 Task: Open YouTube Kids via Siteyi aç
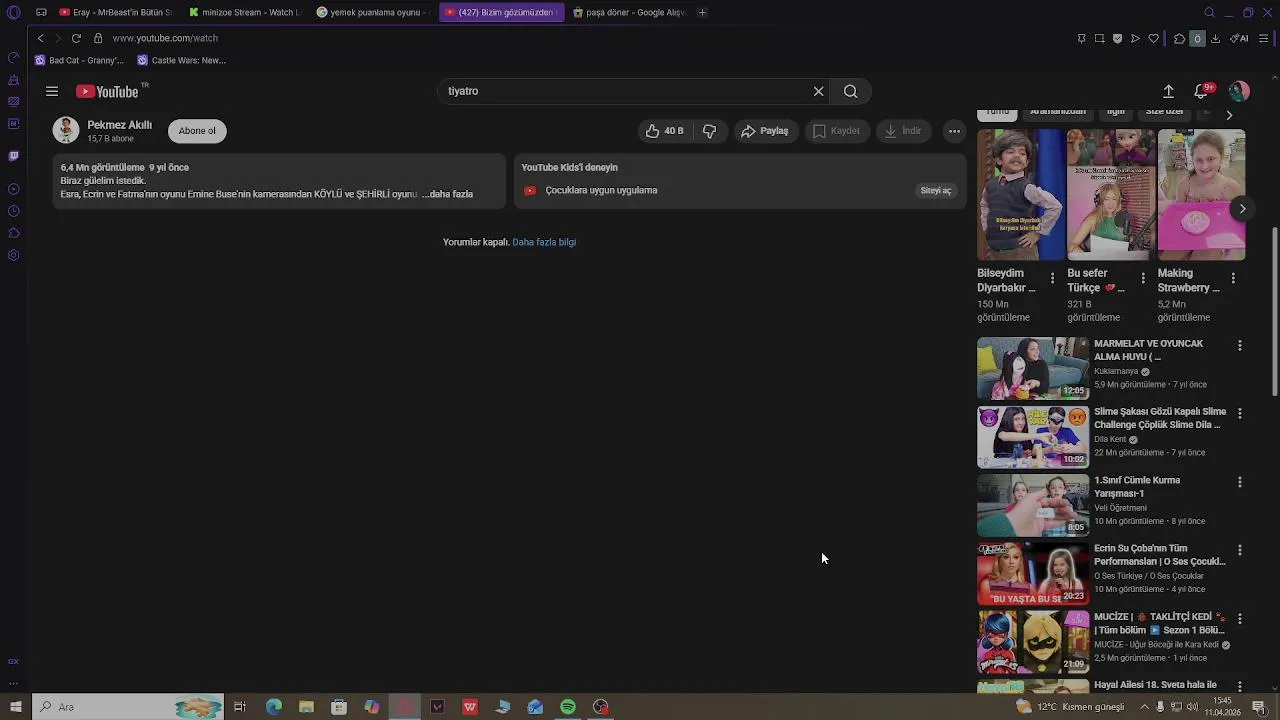(936, 190)
